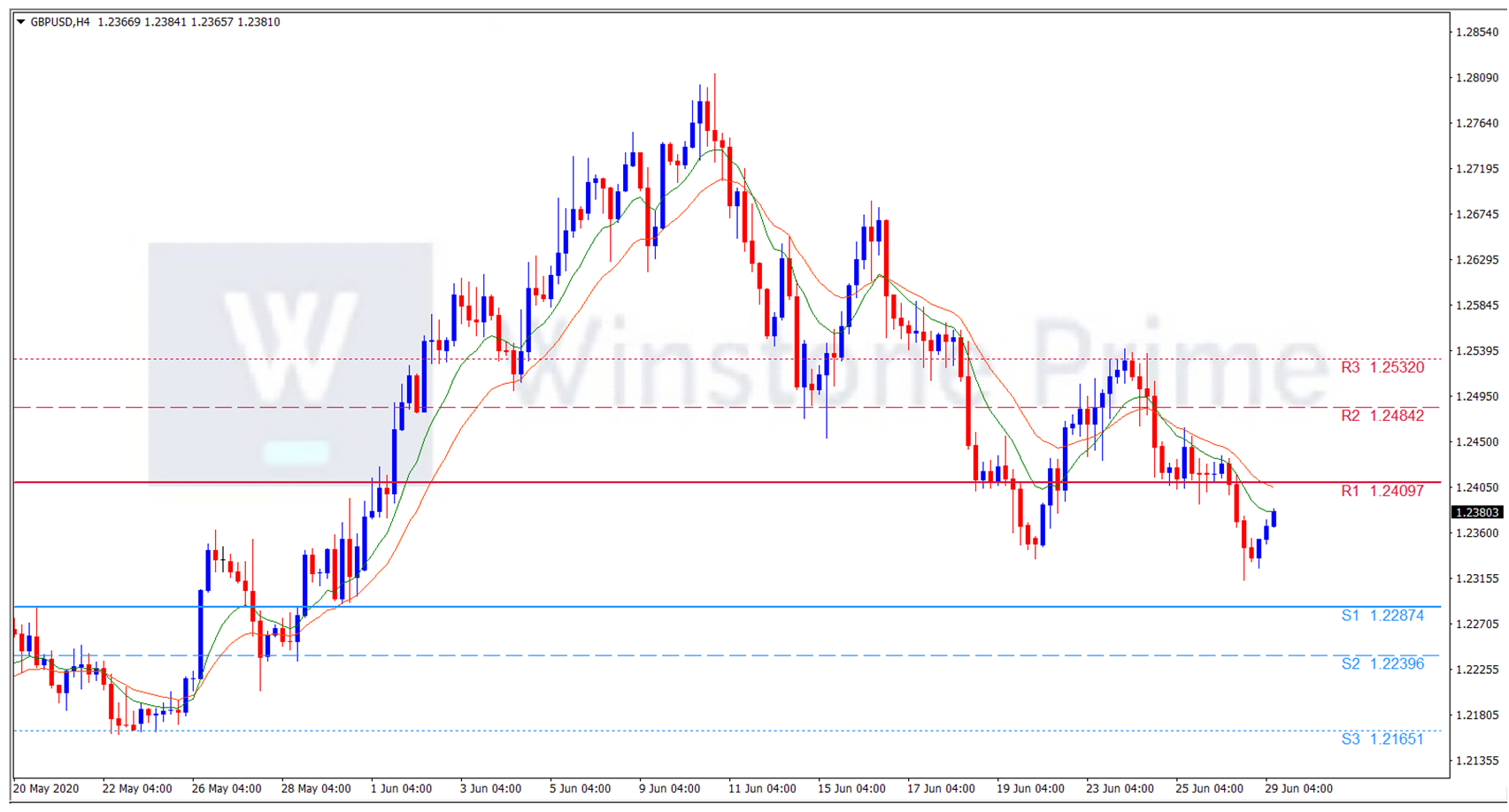Click the GBPUSD,H4 symbol title text
This screenshot has height=812, width=1509.
pos(60,22)
